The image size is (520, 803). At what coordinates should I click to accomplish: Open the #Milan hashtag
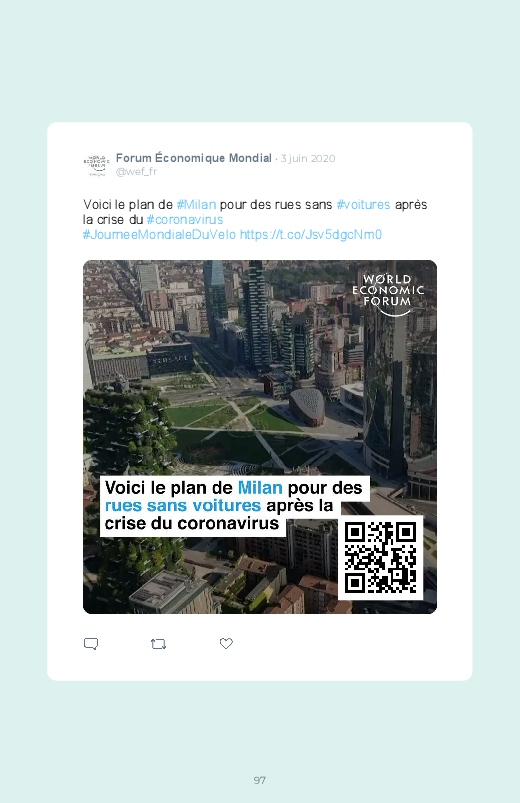[x=196, y=204]
